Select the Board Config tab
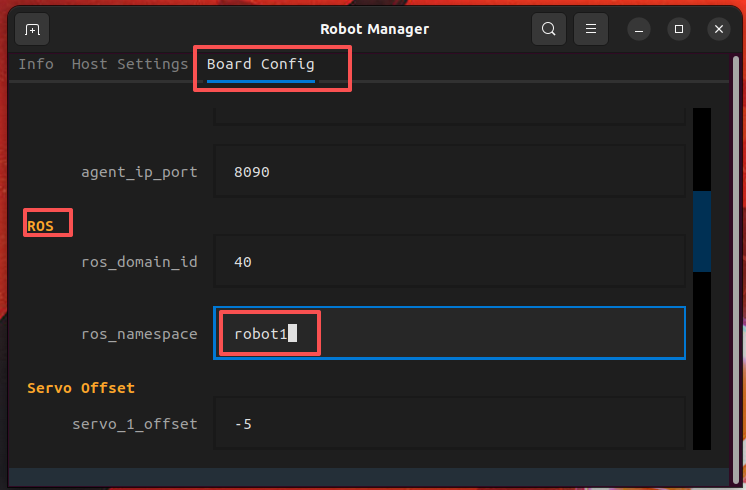This screenshot has height=490, width=746. click(261, 64)
